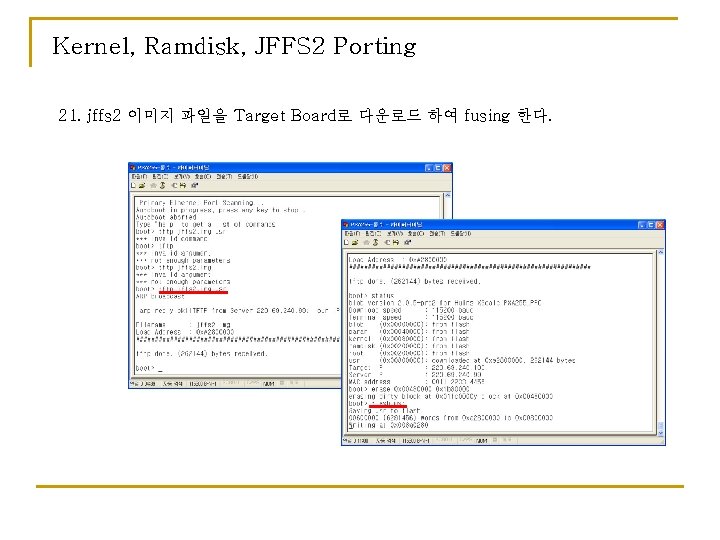Click Properties icon in front window toolbar
Screen dimensions: 720x540
coord(407,242)
